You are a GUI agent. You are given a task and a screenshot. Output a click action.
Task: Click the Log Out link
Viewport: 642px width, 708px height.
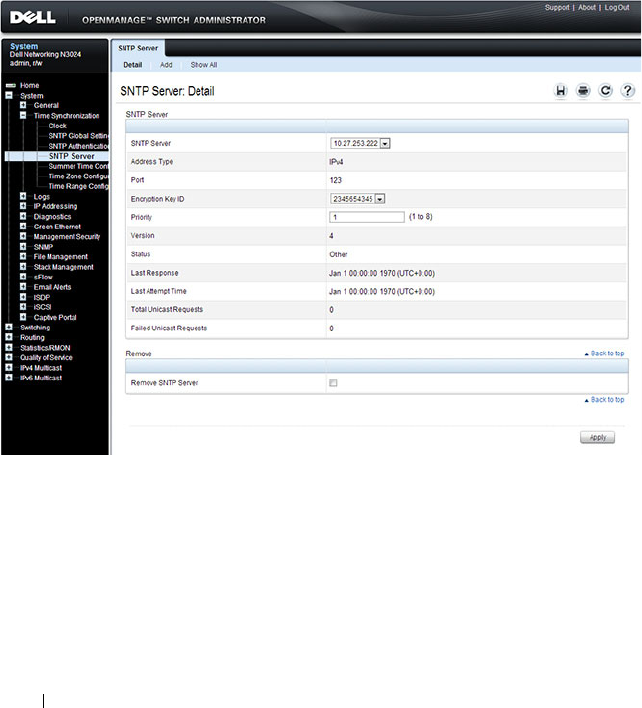(617, 8)
